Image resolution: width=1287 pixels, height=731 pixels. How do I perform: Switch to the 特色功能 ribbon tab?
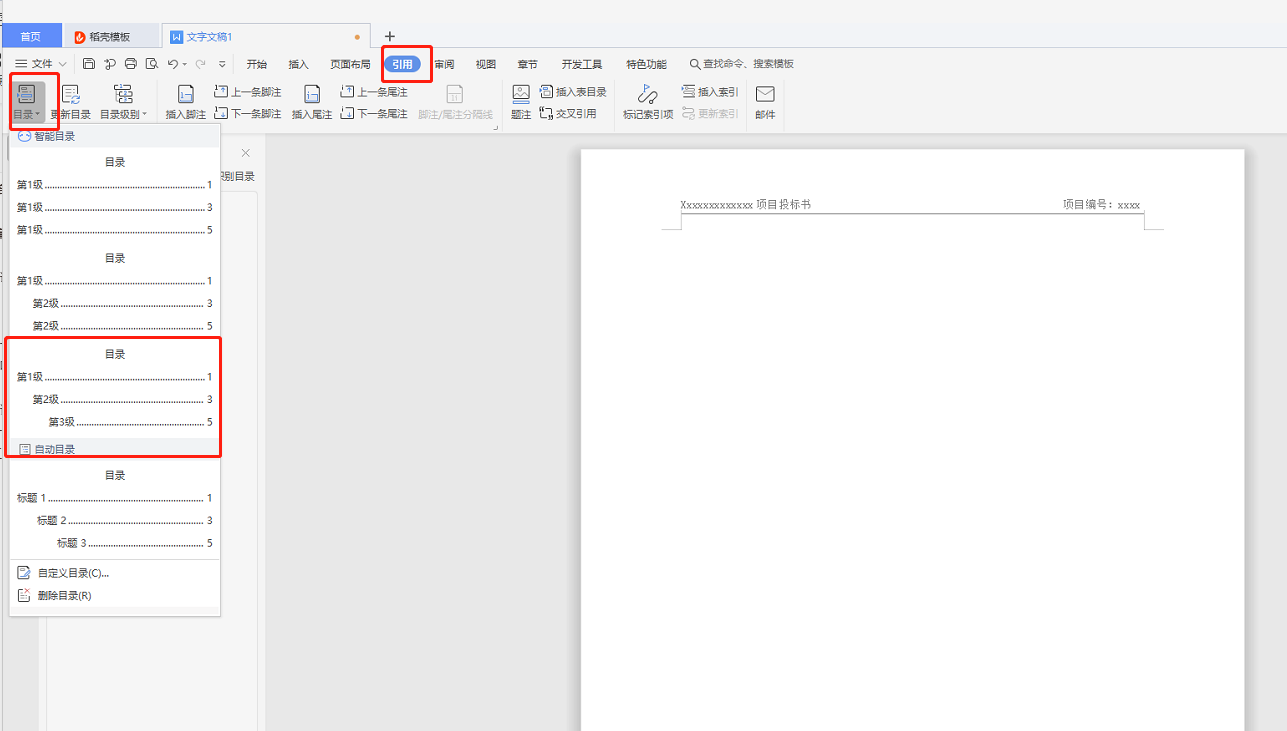click(647, 64)
